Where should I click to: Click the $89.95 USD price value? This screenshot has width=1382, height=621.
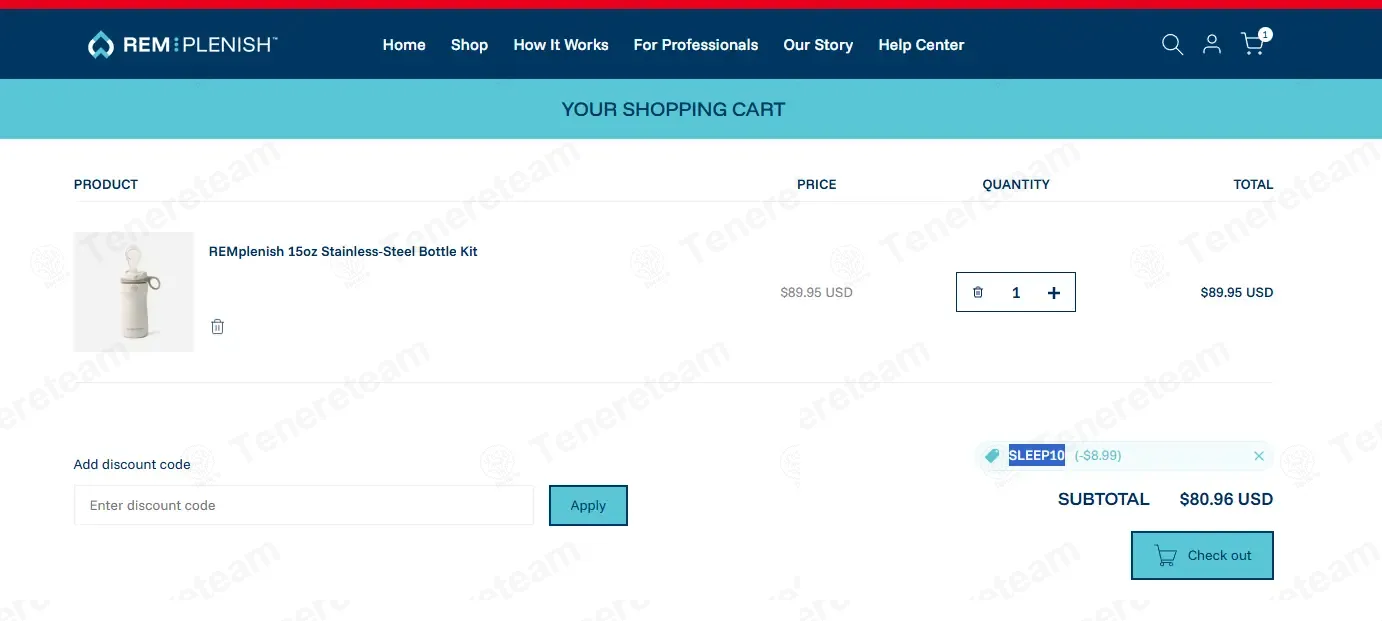pos(816,293)
